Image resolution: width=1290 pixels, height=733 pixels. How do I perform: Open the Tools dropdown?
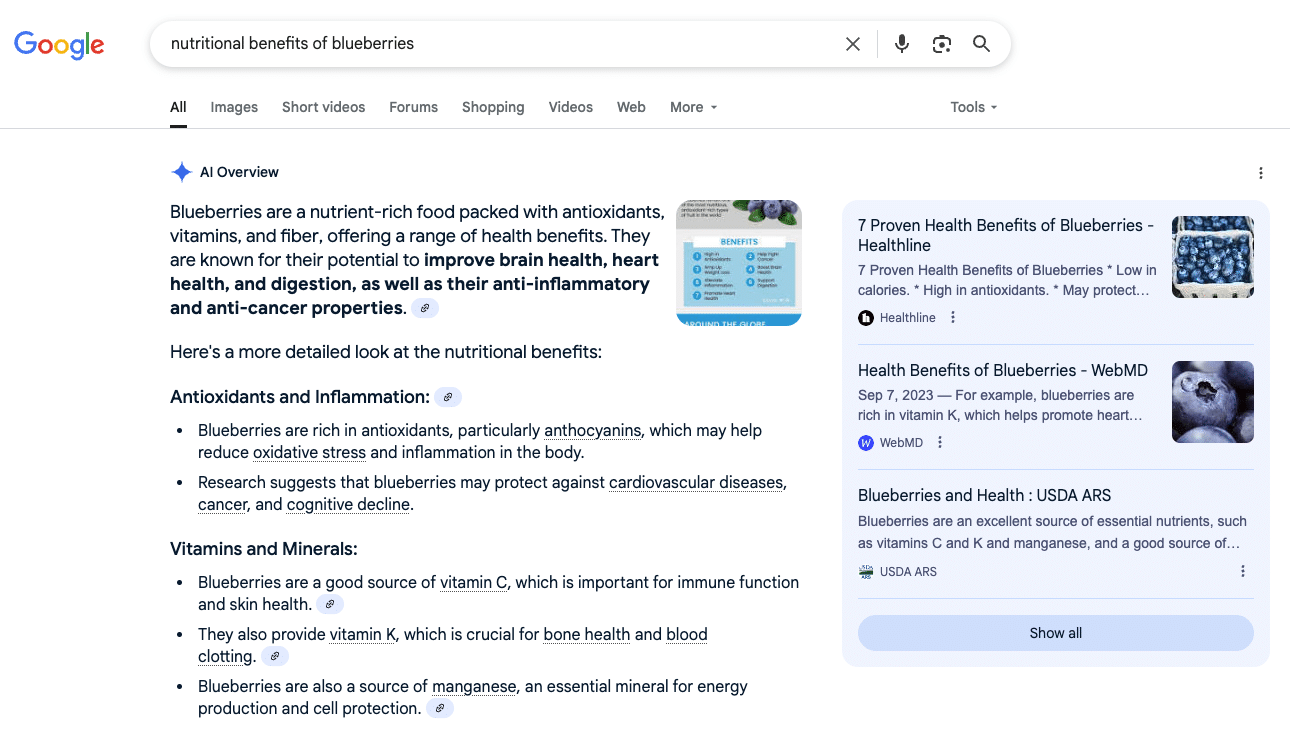click(974, 107)
